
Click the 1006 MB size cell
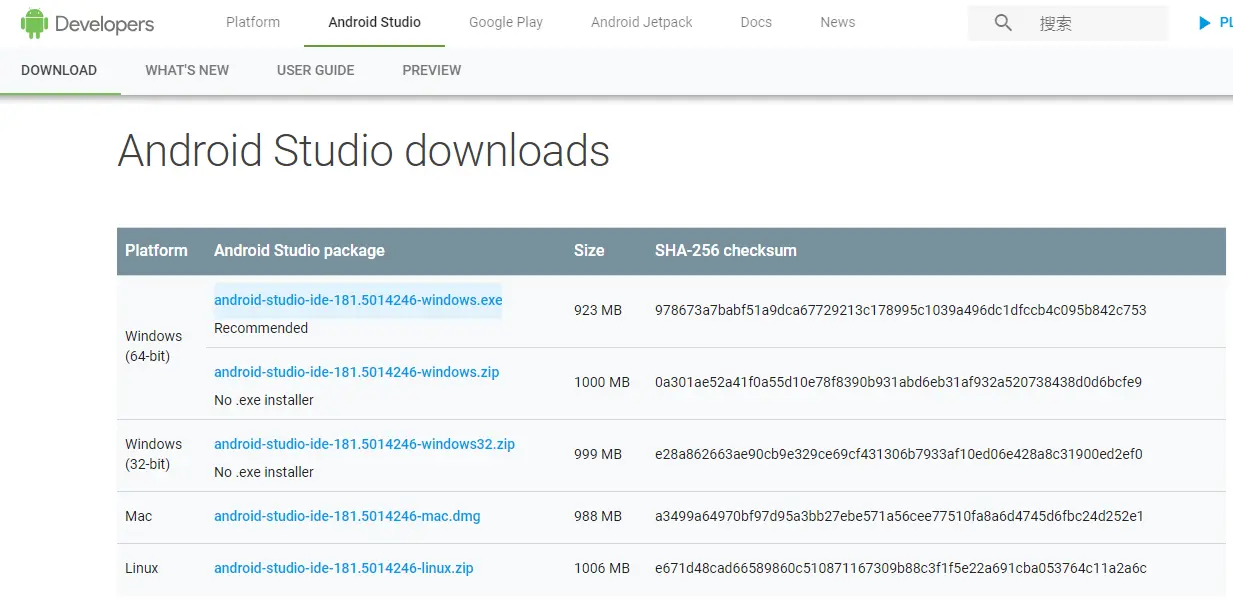point(602,568)
